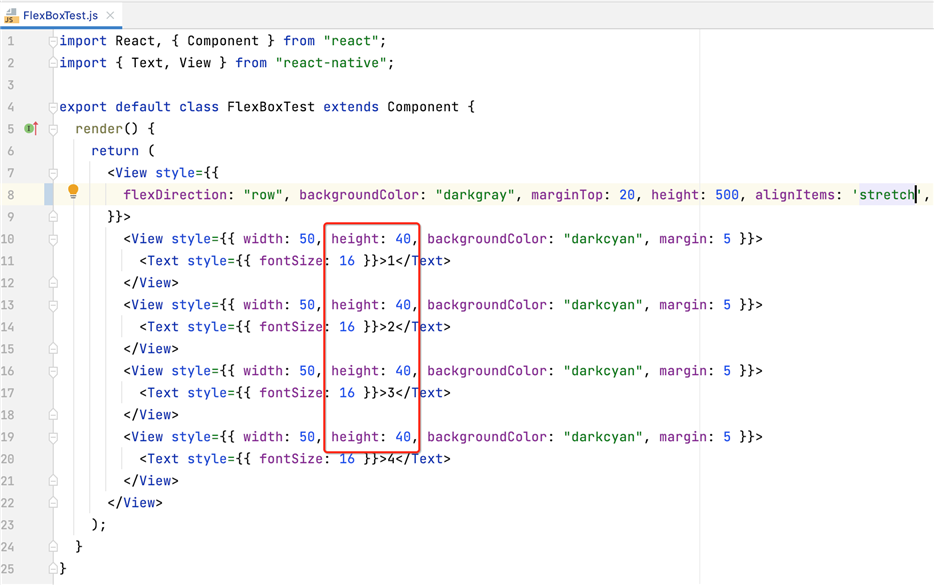Click the lightbulb quick-fix icon on line 8

pos(73,192)
